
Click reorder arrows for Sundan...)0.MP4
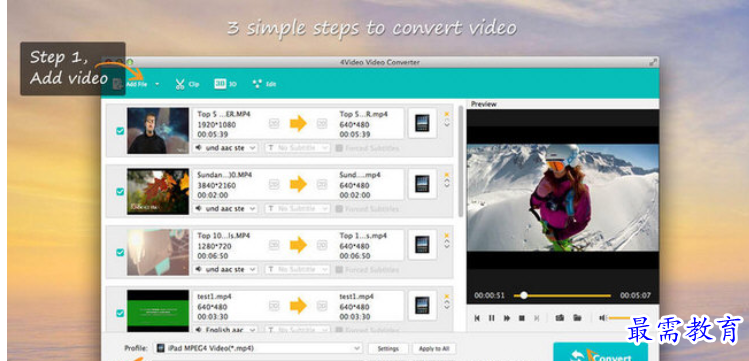[x=447, y=184]
